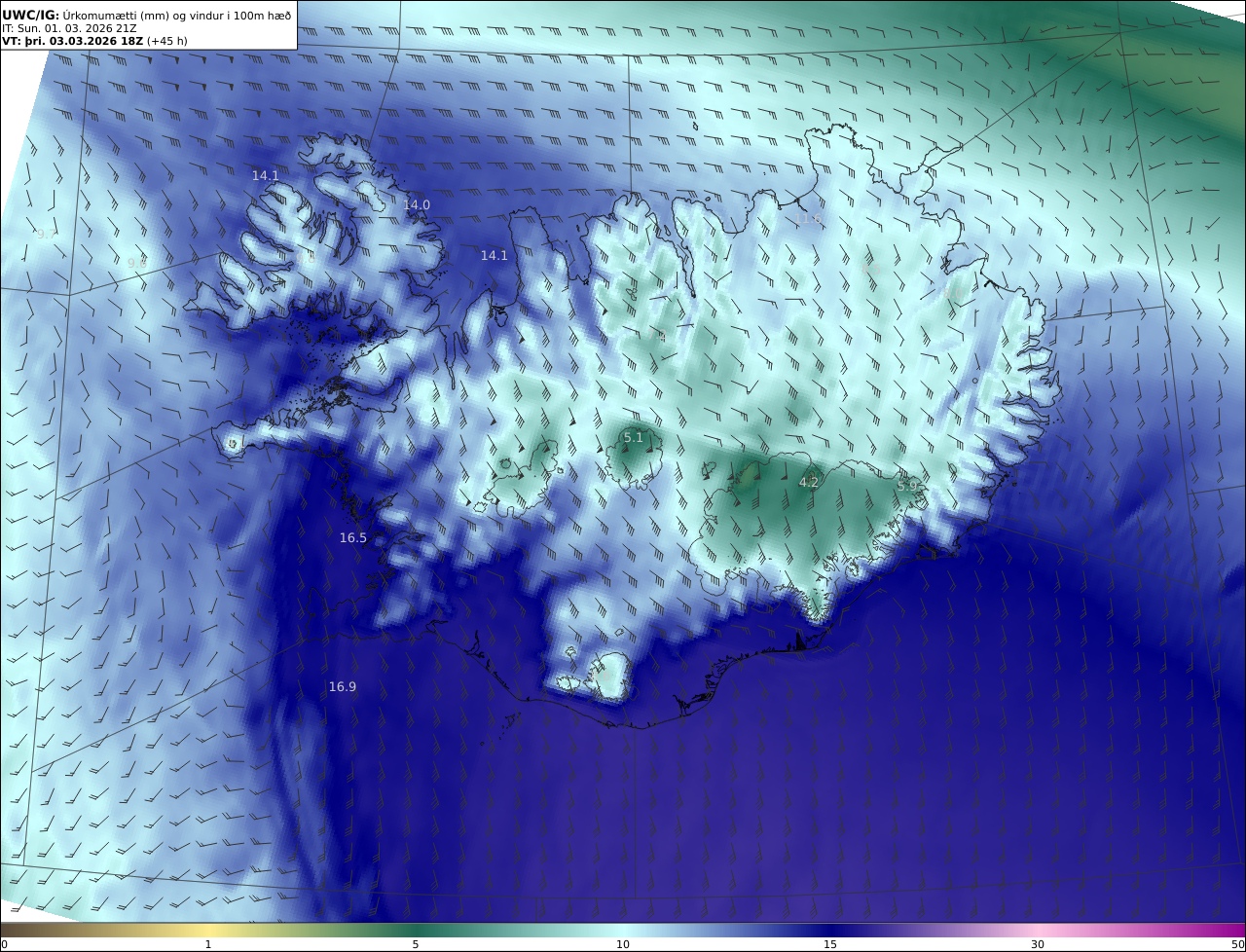1246x952 pixels.
Task: Click the 15 tick label on the color scale
Action: pyautogui.click(x=830, y=944)
